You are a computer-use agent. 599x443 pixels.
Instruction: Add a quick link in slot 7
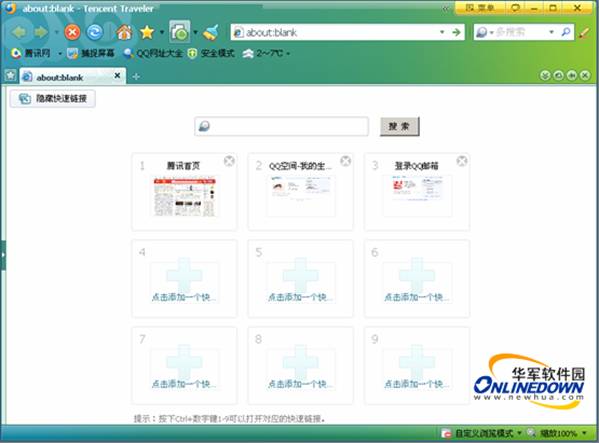coord(184,366)
